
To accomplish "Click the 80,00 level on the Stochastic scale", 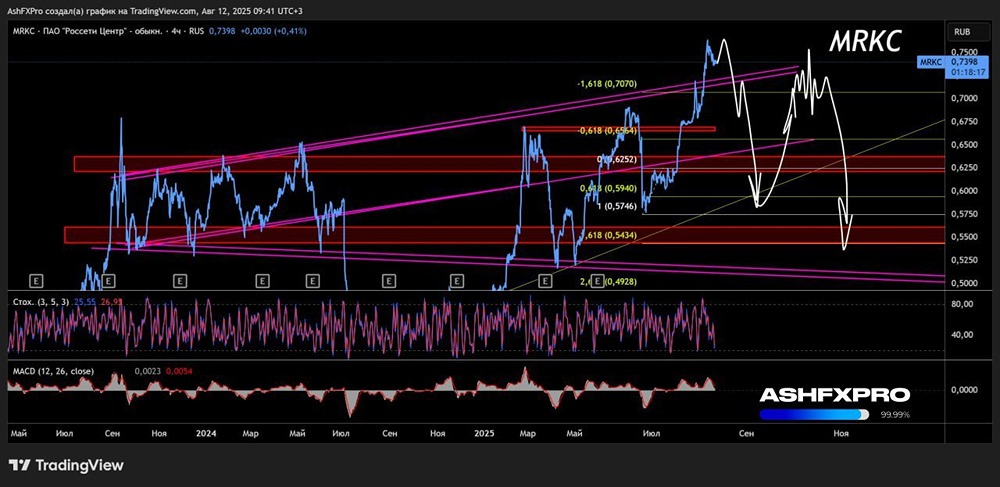I will (x=962, y=305).
